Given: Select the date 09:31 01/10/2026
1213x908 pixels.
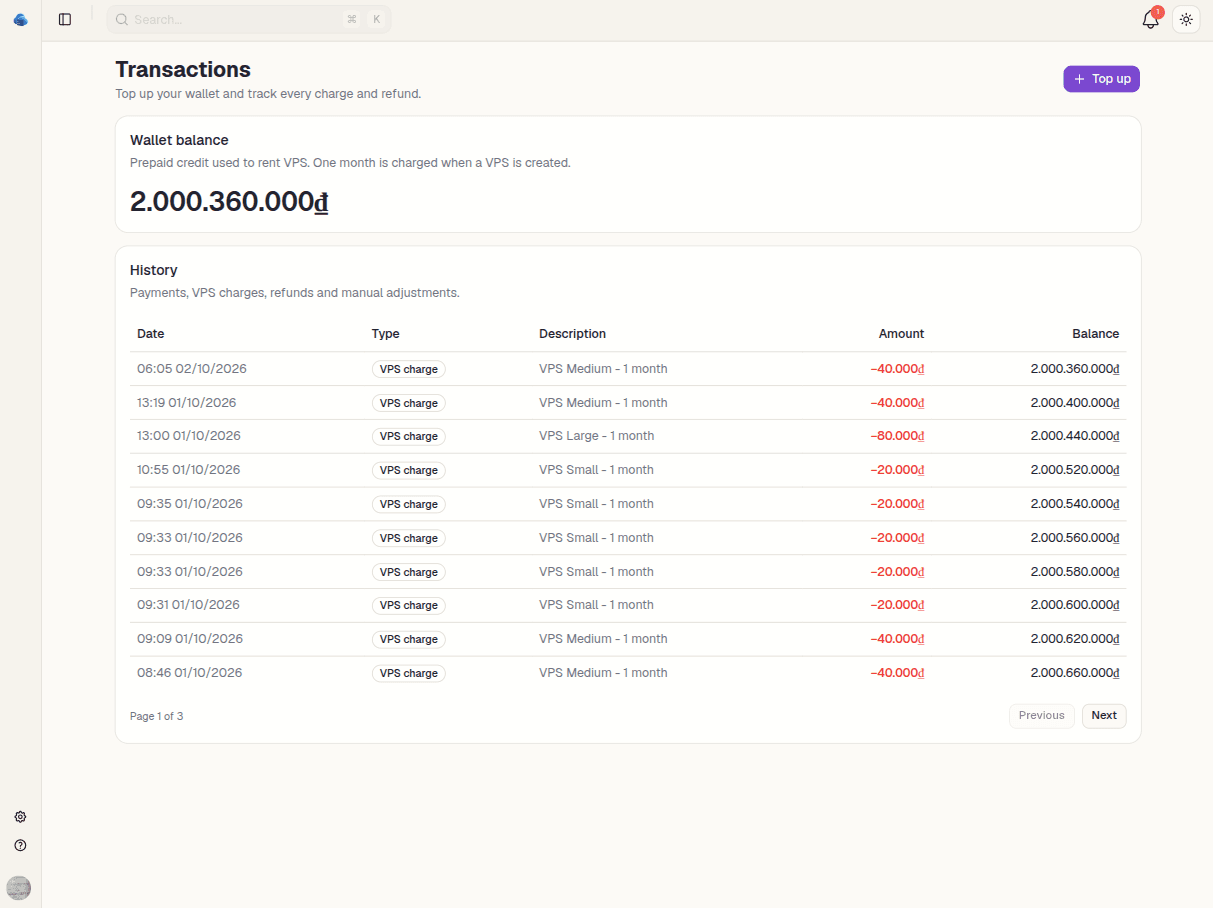Looking at the screenshot, I should coord(188,605).
